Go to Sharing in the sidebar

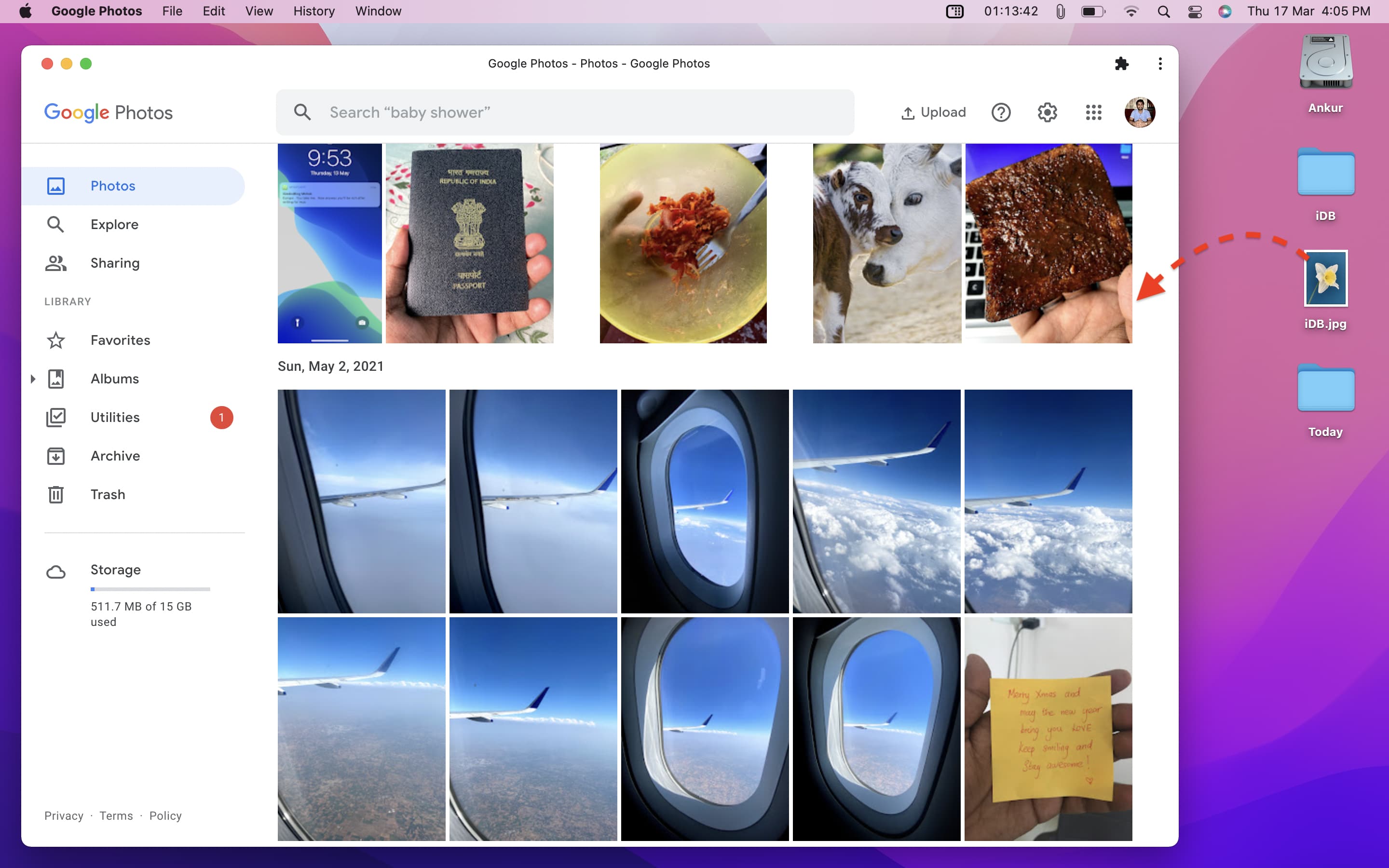115,263
